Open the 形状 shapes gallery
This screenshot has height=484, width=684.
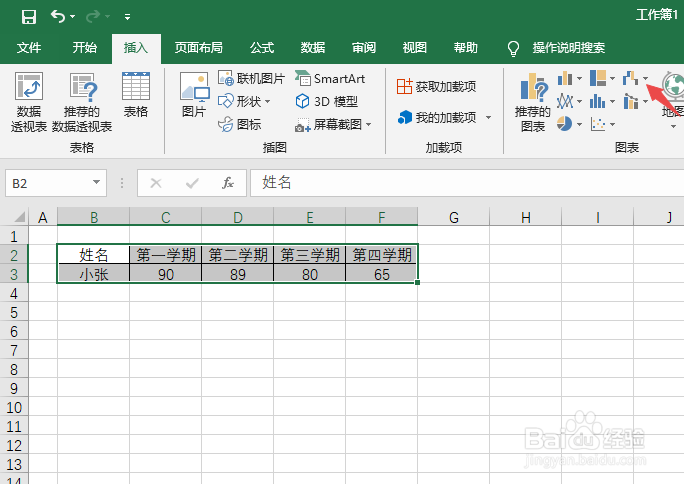pyautogui.click(x=244, y=102)
